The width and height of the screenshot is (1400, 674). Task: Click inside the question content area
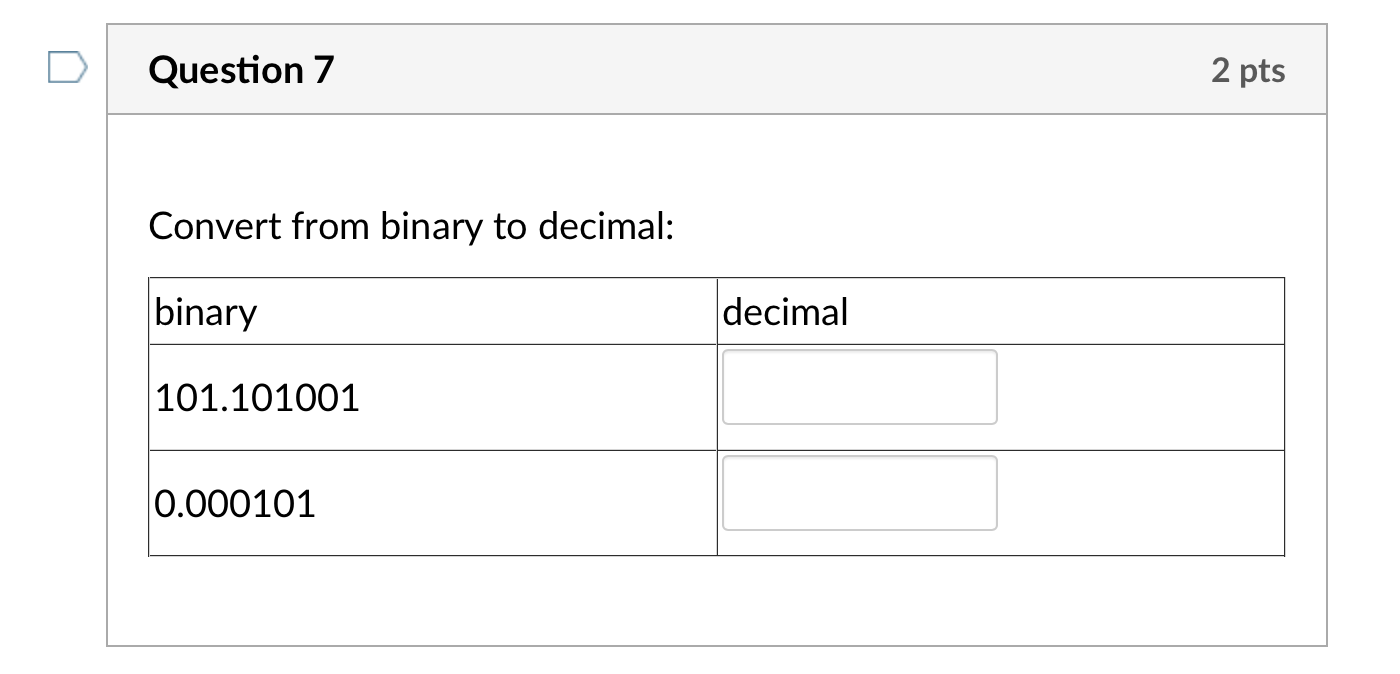tap(716, 600)
